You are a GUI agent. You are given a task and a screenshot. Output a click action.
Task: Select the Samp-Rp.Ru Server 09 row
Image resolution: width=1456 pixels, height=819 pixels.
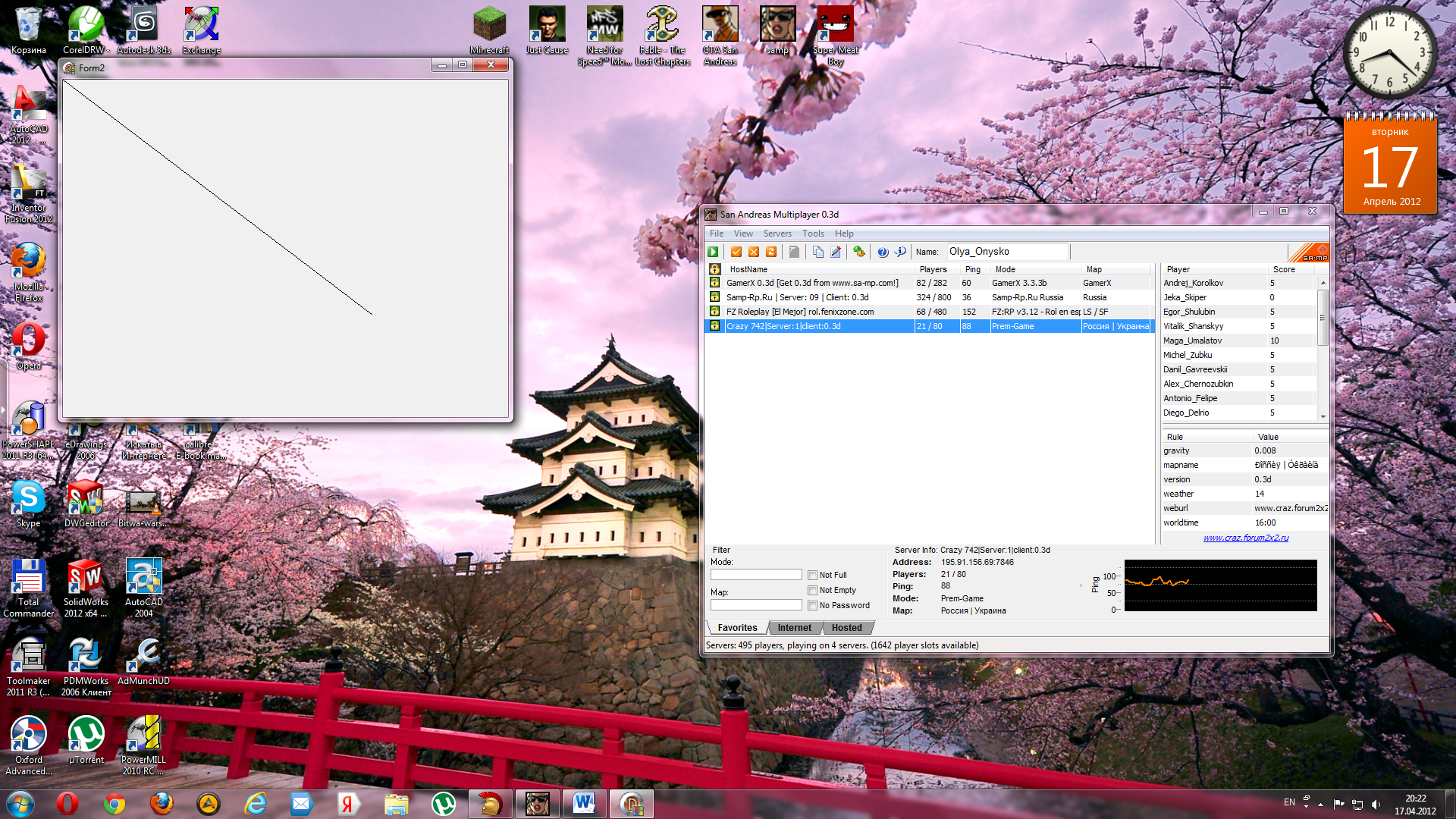[930, 297]
